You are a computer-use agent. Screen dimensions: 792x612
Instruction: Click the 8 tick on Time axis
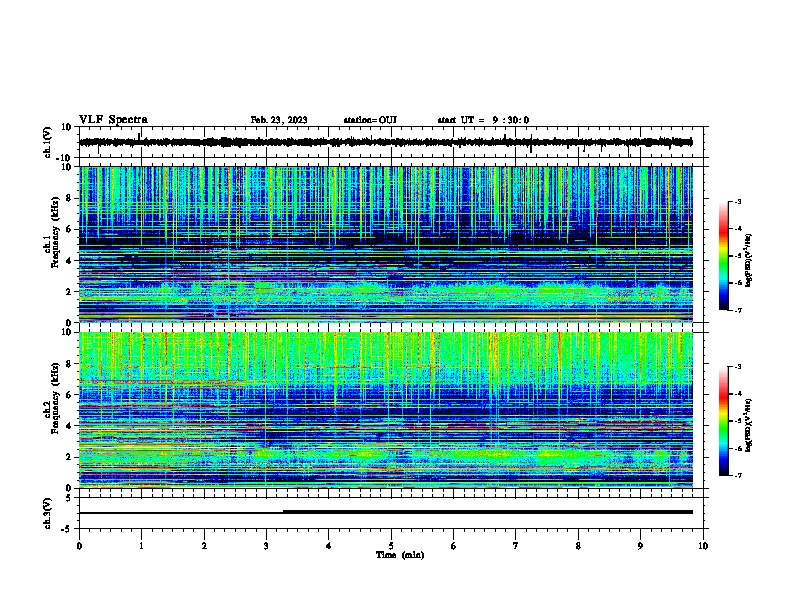(578, 546)
